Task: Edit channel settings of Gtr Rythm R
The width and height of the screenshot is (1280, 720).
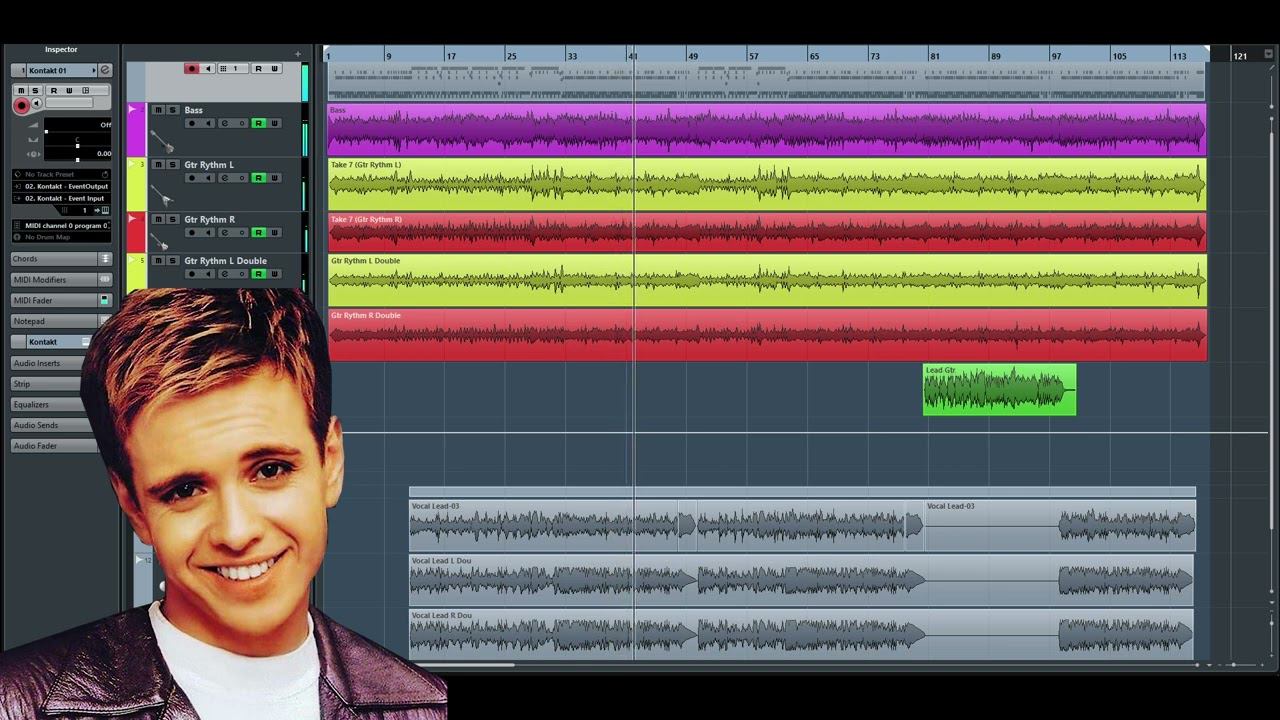Action: click(x=225, y=232)
